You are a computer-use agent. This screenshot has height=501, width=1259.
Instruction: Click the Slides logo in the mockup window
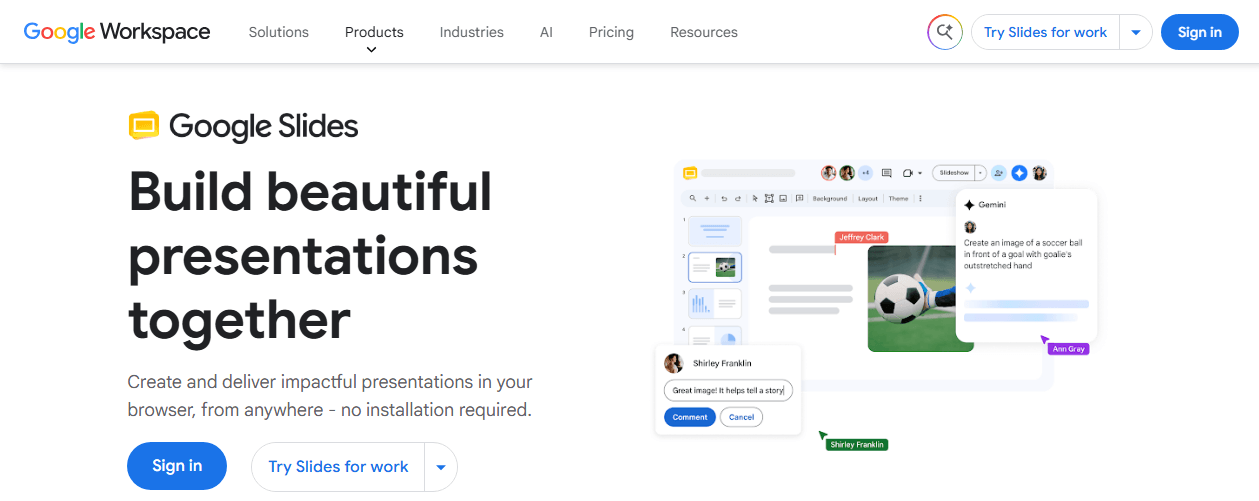click(690, 173)
